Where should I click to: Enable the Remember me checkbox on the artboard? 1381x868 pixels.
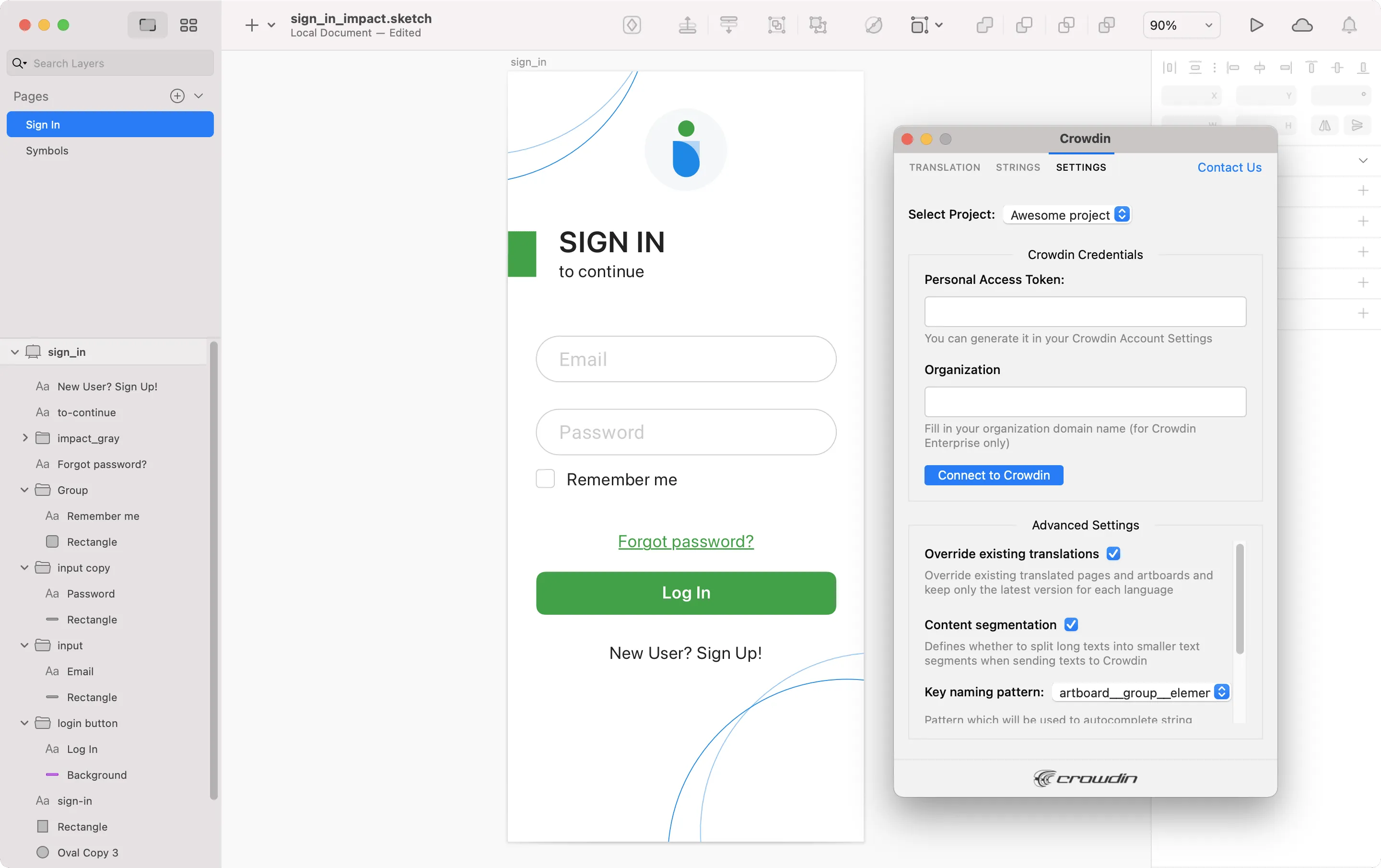pos(545,479)
